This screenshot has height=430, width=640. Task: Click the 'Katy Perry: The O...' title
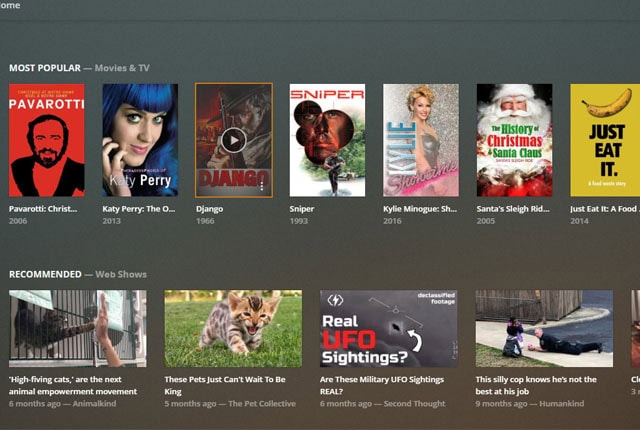(x=139, y=209)
